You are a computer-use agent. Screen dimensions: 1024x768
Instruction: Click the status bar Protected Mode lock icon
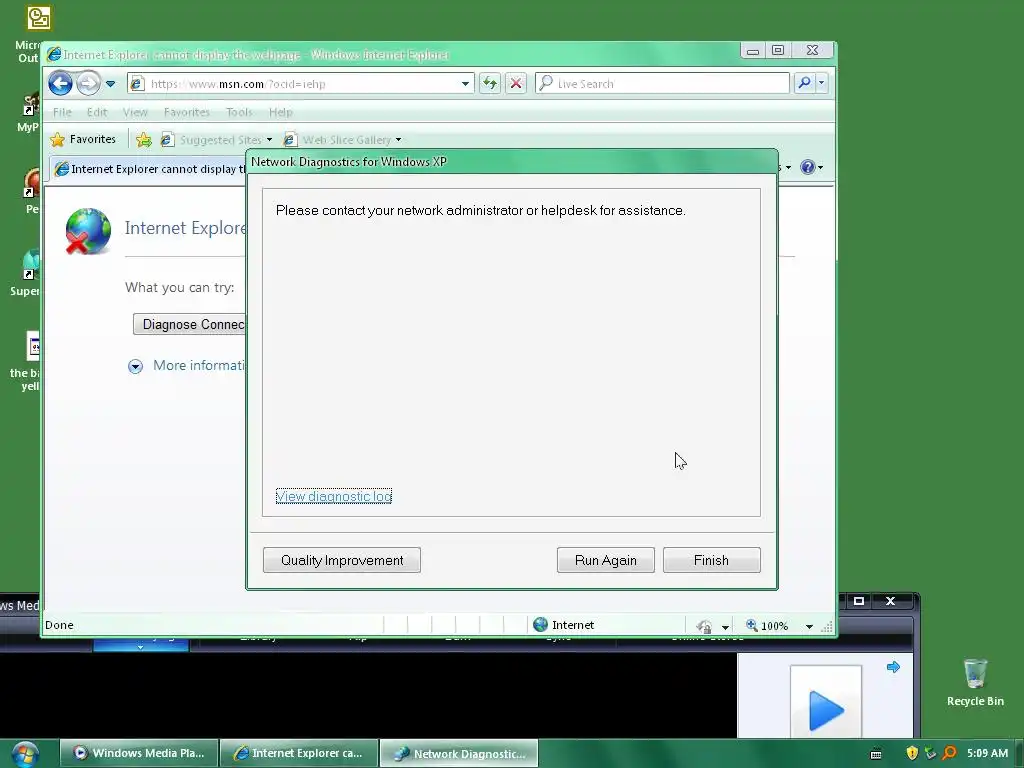(x=705, y=626)
